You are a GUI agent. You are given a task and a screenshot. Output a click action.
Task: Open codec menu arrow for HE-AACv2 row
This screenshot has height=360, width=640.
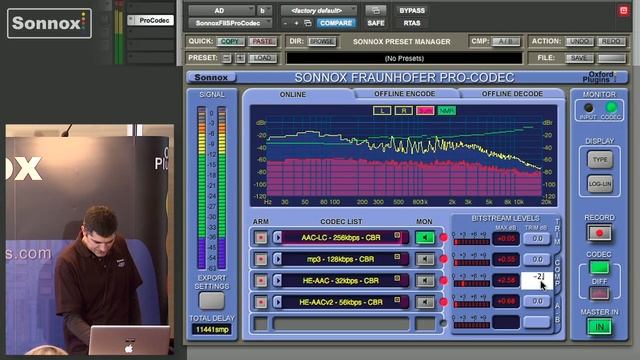pos(278,302)
